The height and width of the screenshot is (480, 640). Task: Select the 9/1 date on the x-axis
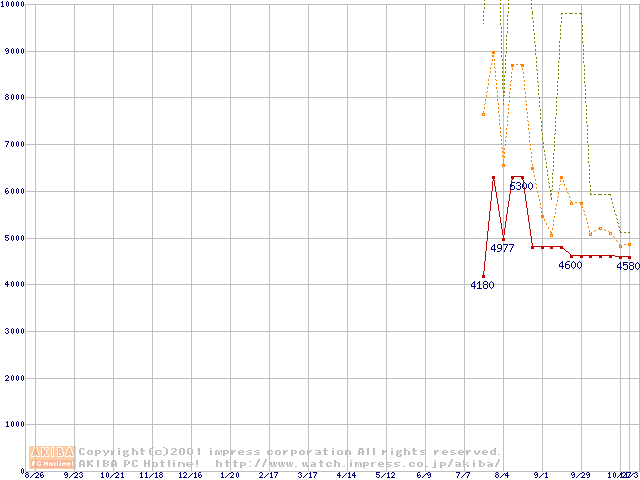541,475
